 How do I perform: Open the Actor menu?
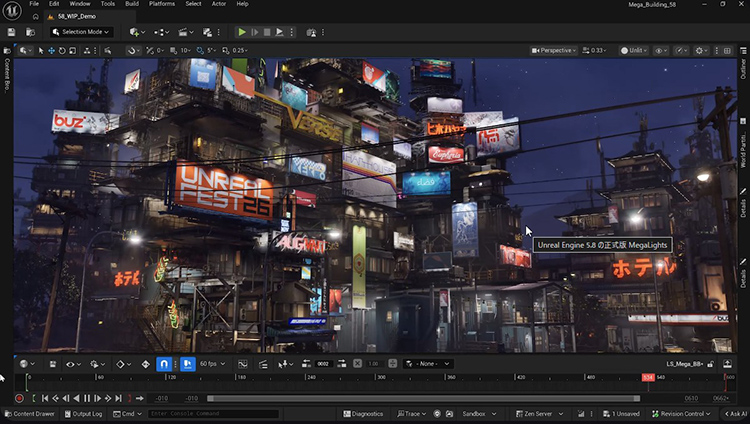pos(219,4)
